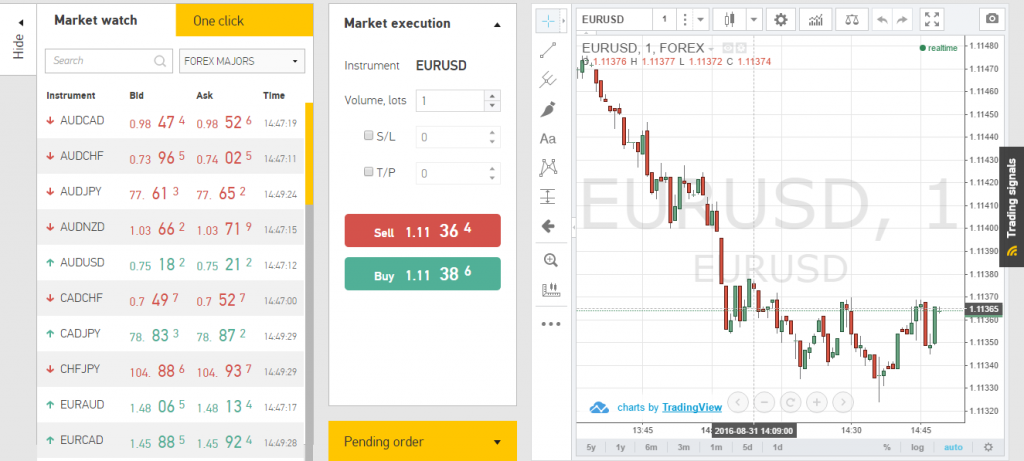Enable the S/L checkbox
This screenshot has height=461, width=1024.
[x=368, y=136]
